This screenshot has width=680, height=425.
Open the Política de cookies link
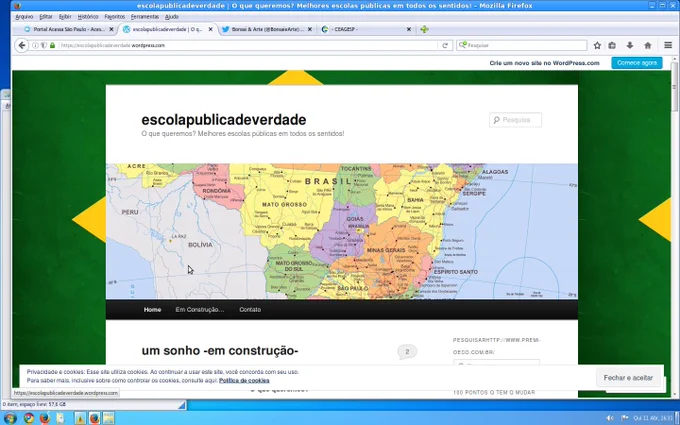tap(244, 380)
